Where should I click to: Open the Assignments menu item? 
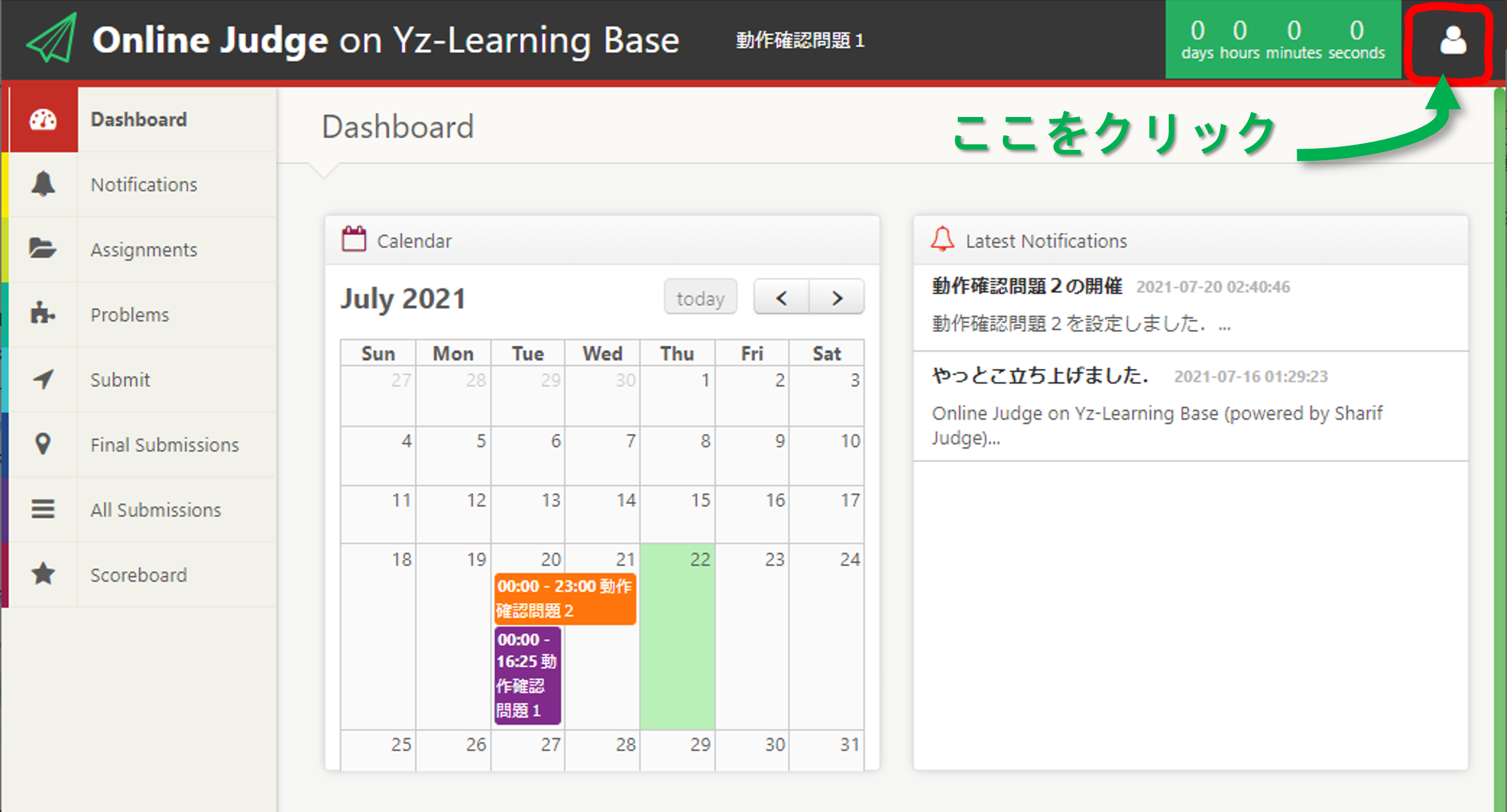pyautogui.click(x=143, y=250)
